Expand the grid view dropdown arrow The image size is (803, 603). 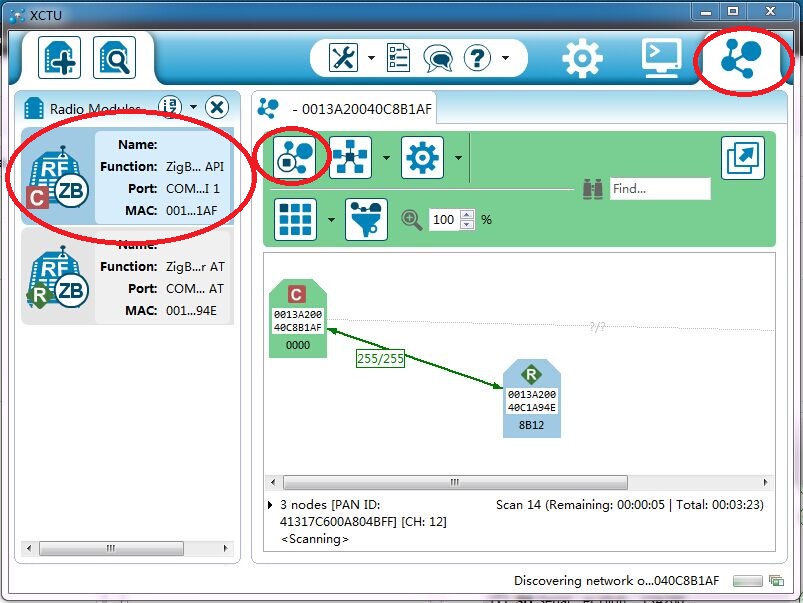click(331, 220)
